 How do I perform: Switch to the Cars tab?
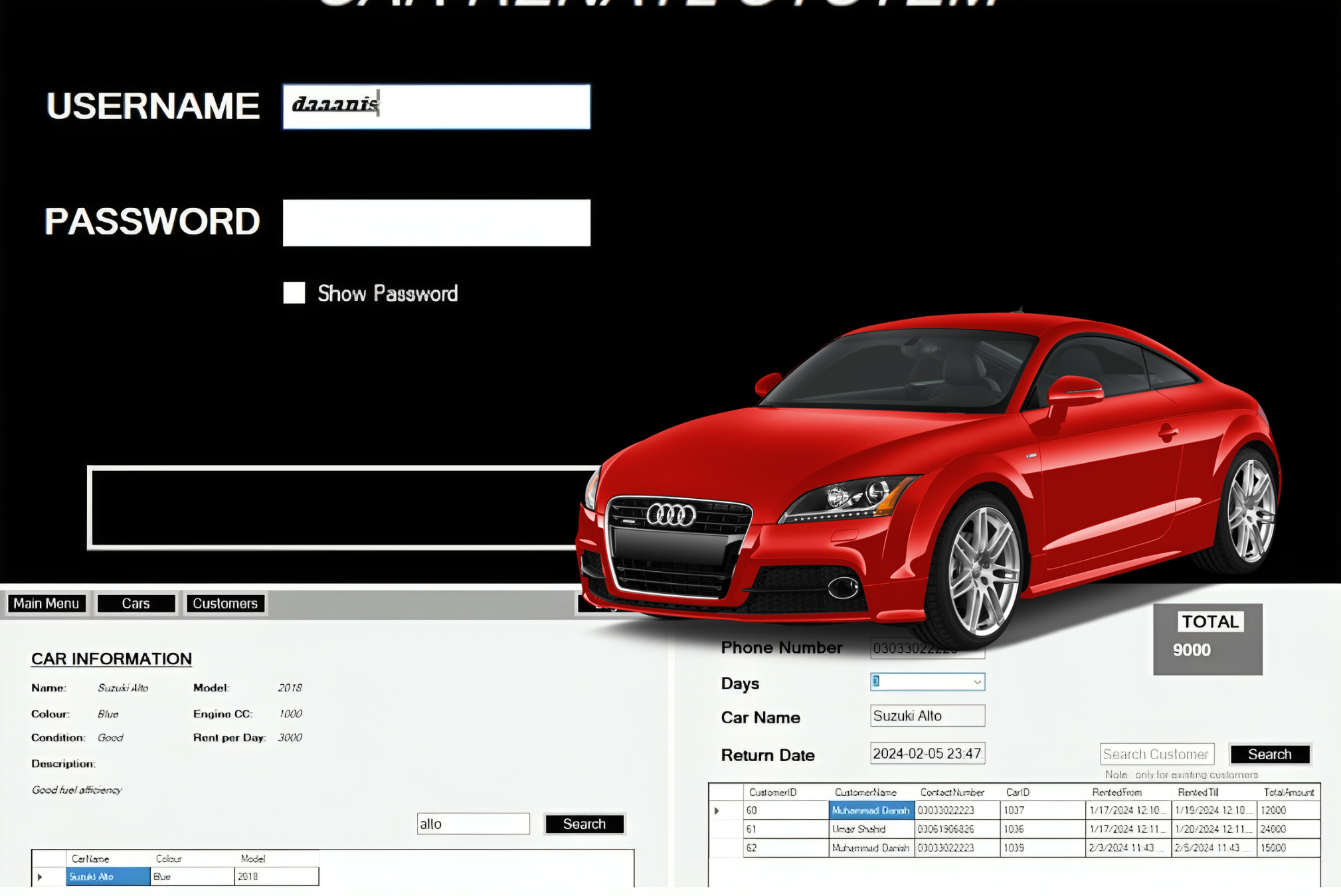tap(135, 603)
